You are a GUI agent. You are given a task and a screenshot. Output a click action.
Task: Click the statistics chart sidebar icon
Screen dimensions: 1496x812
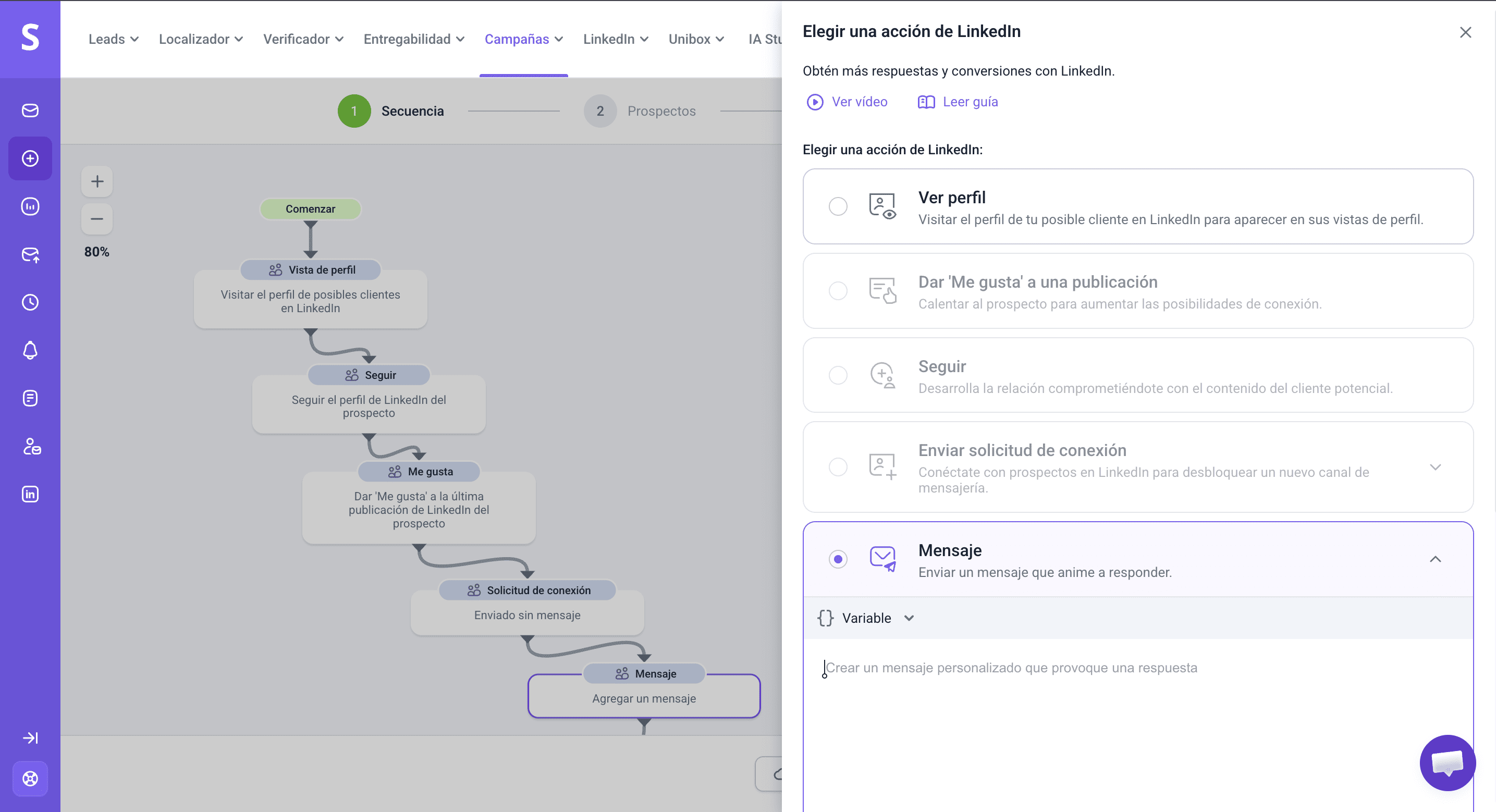pyautogui.click(x=30, y=207)
